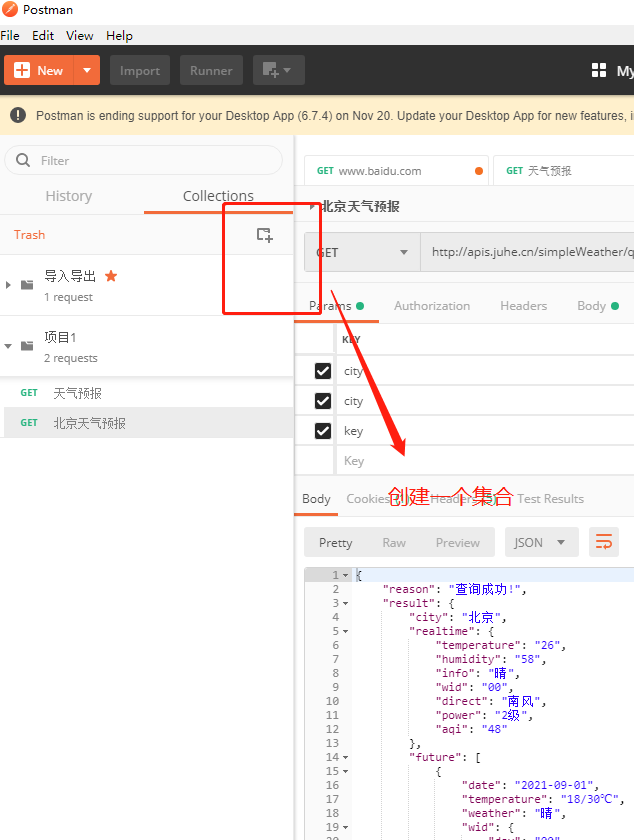
Task: Collapse JSON line 14 future fold arrow
Action: (x=346, y=758)
